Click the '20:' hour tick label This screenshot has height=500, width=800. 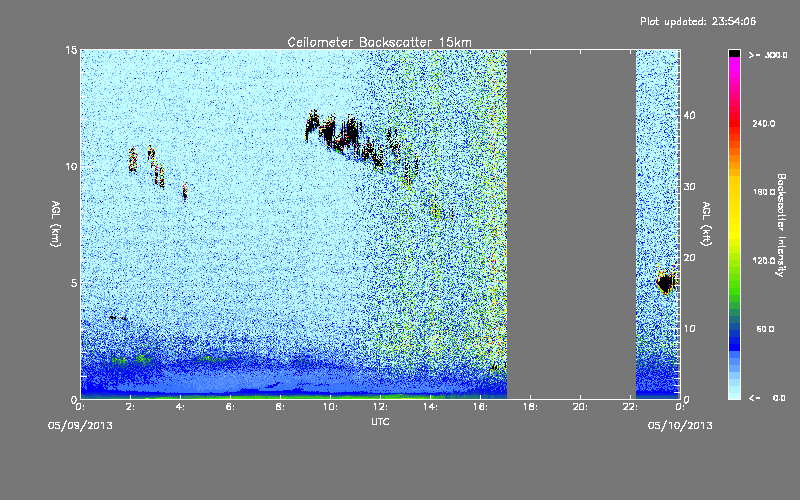(x=580, y=407)
